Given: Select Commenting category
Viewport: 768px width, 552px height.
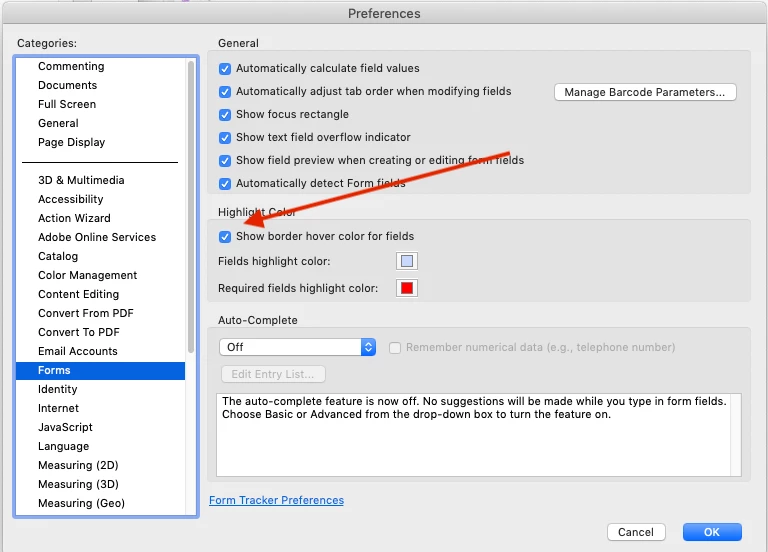Looking at the screenshot, I should [100, 66].
